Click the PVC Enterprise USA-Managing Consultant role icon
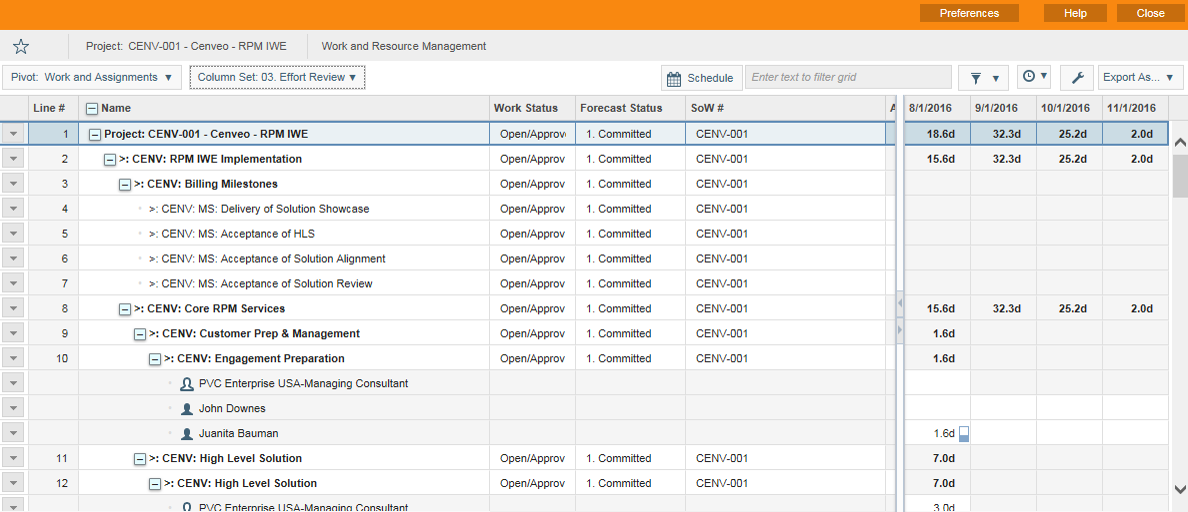 click(187, 384)
